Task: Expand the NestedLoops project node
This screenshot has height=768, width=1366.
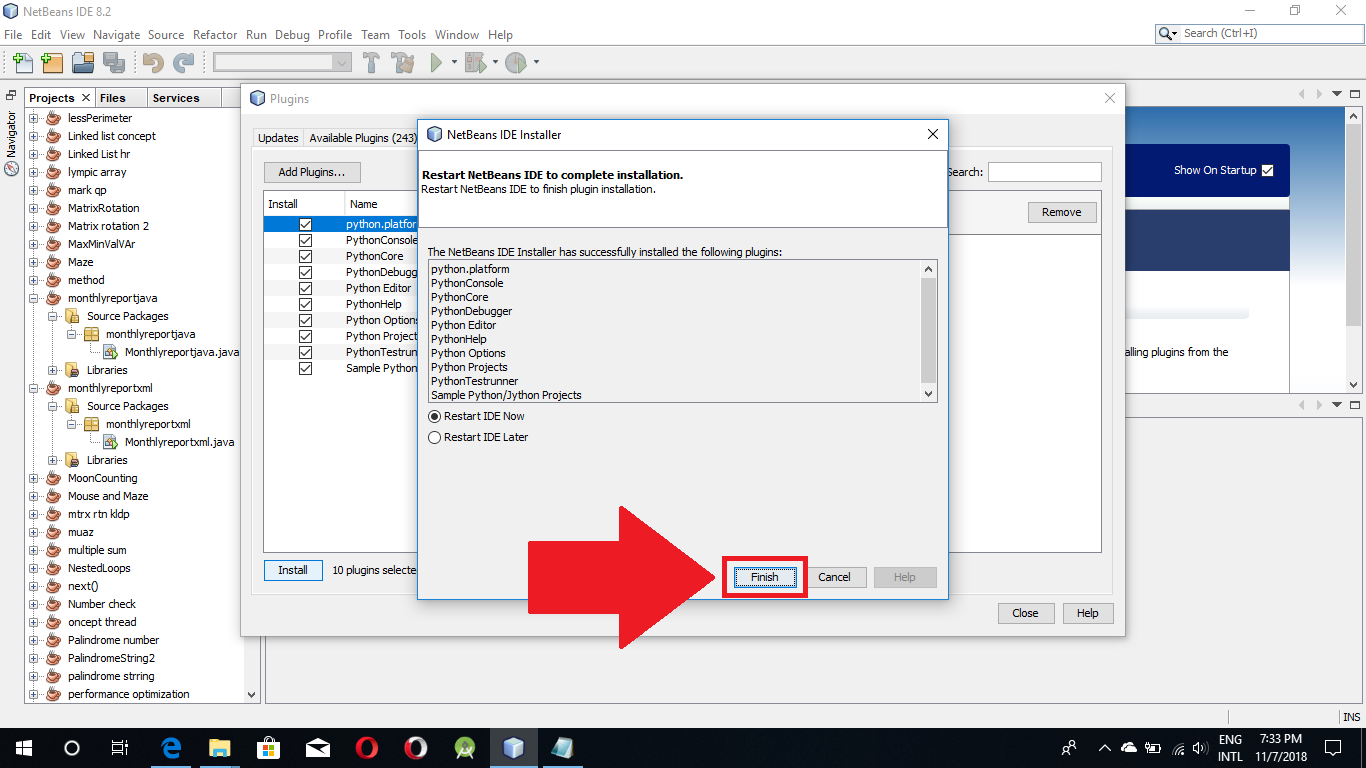Action: [33, 568]
